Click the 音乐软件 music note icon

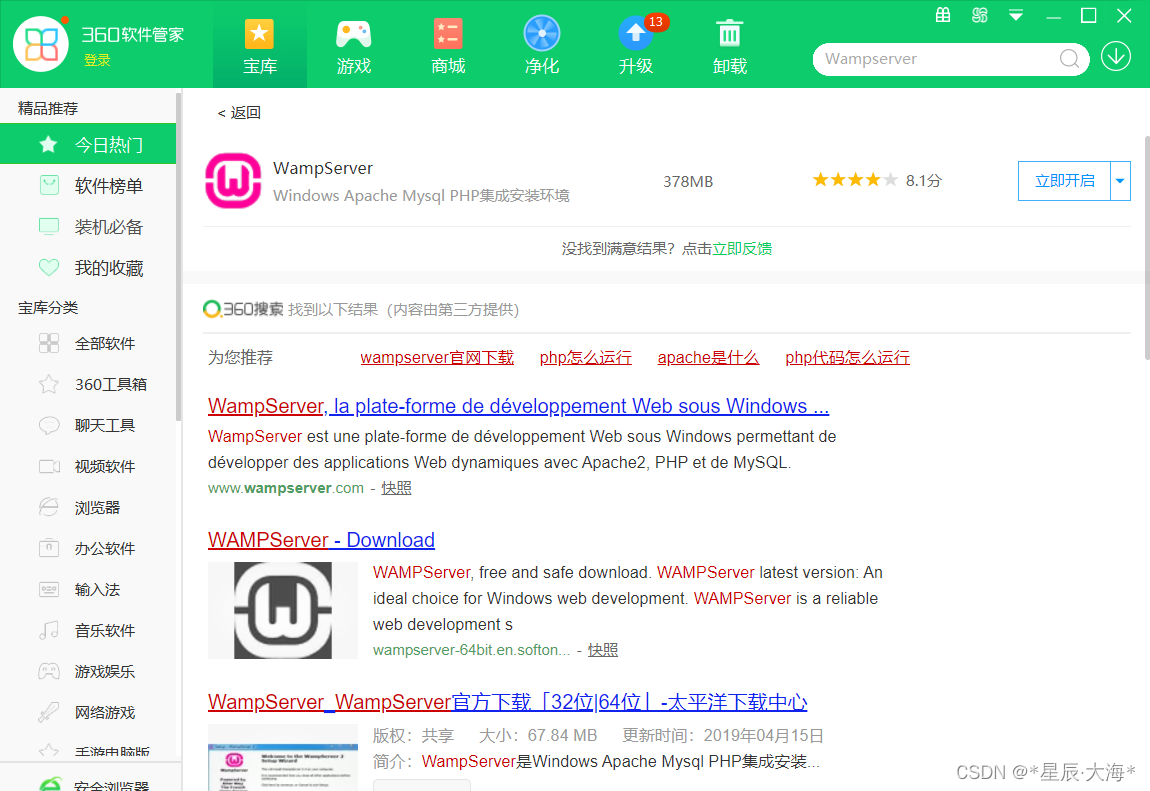[x=49, y=630]
